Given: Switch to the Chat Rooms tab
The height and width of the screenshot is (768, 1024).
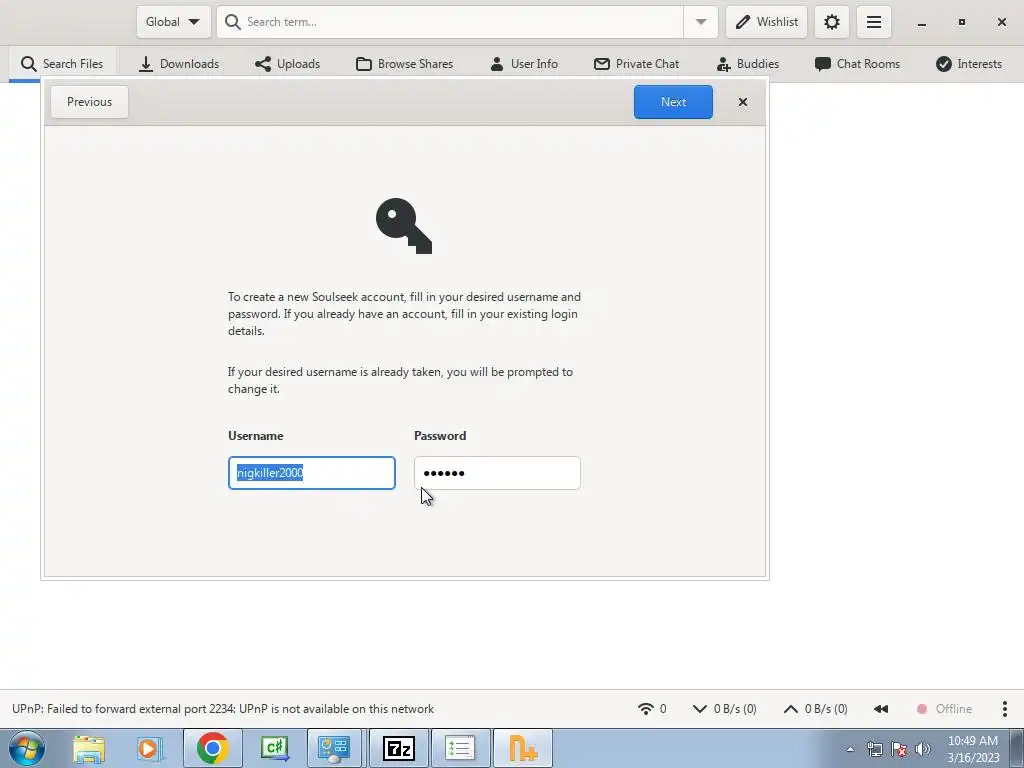Looking at the screenshot, I should pos(857,64).
